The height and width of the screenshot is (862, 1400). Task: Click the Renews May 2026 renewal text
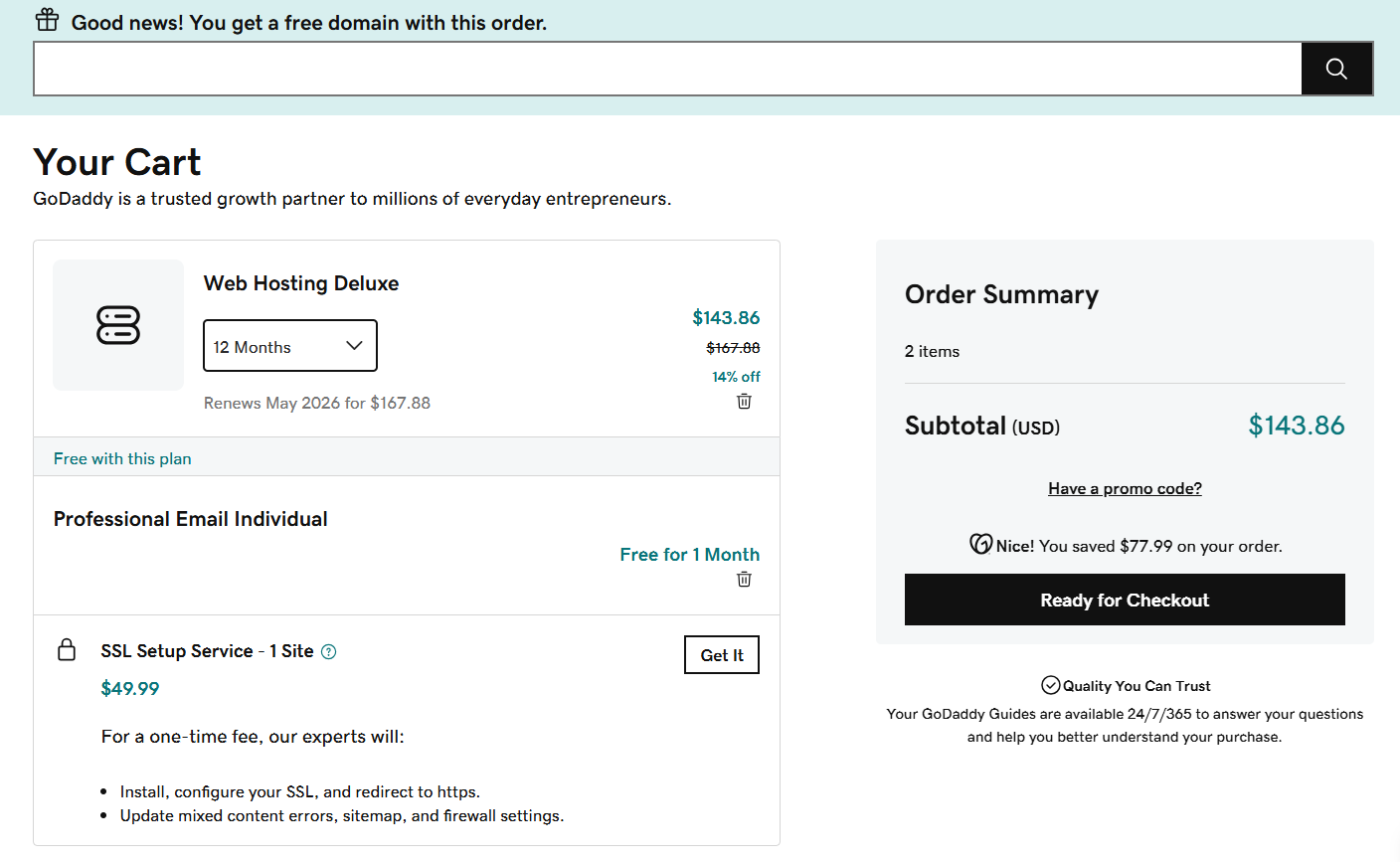[x=317, y=403]
